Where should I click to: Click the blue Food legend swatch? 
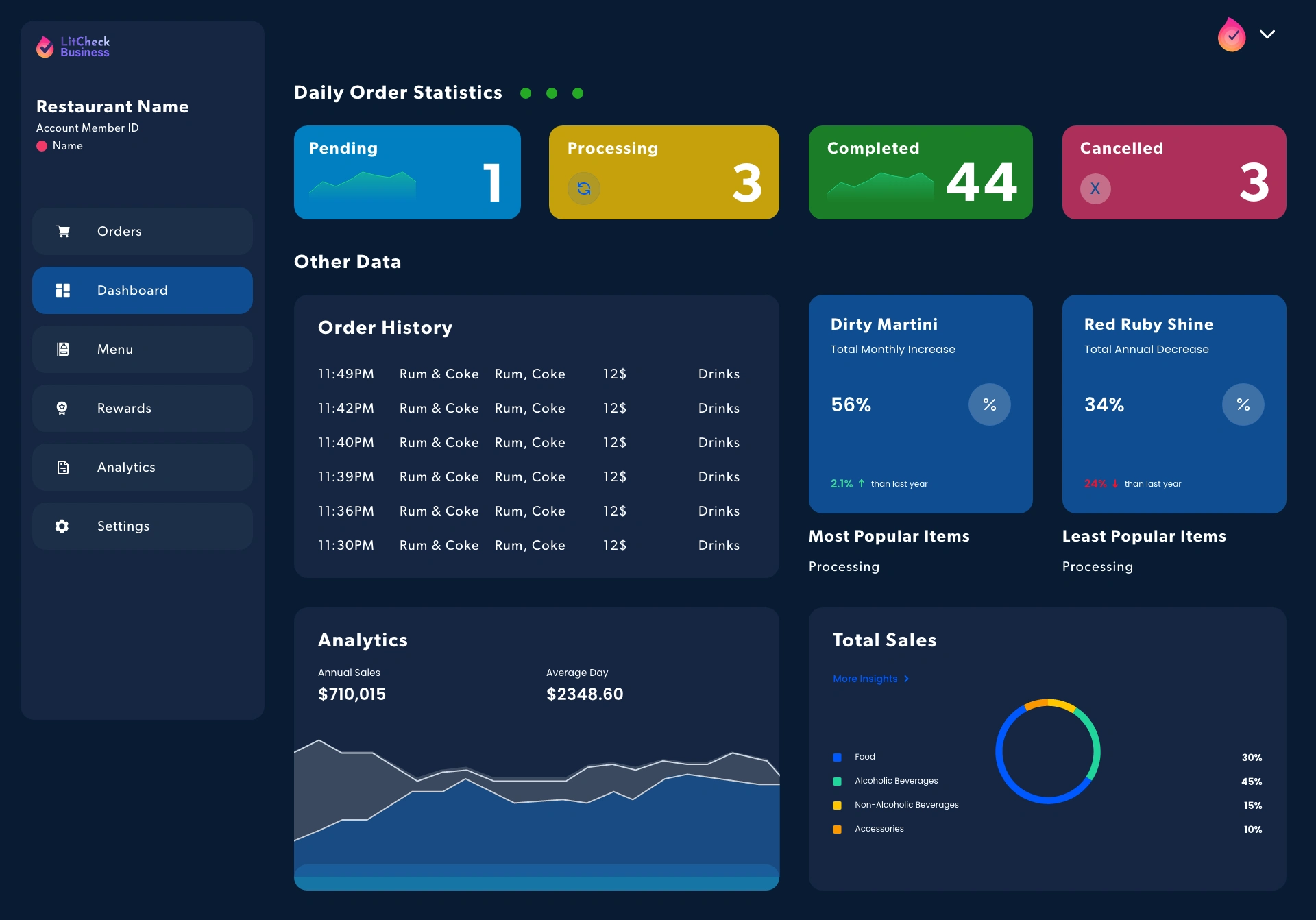tap(837, 758)
